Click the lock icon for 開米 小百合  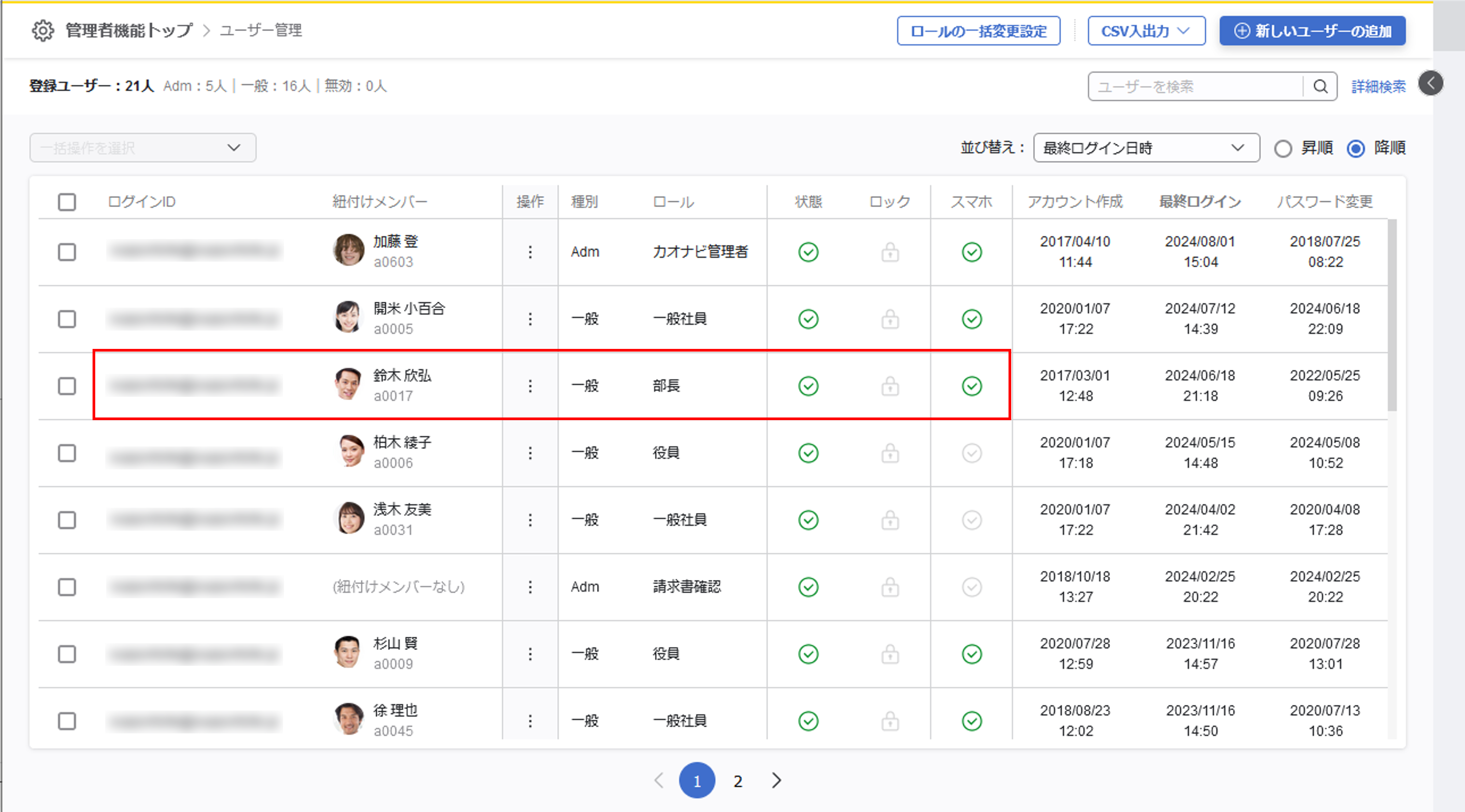tap(890, 319)
